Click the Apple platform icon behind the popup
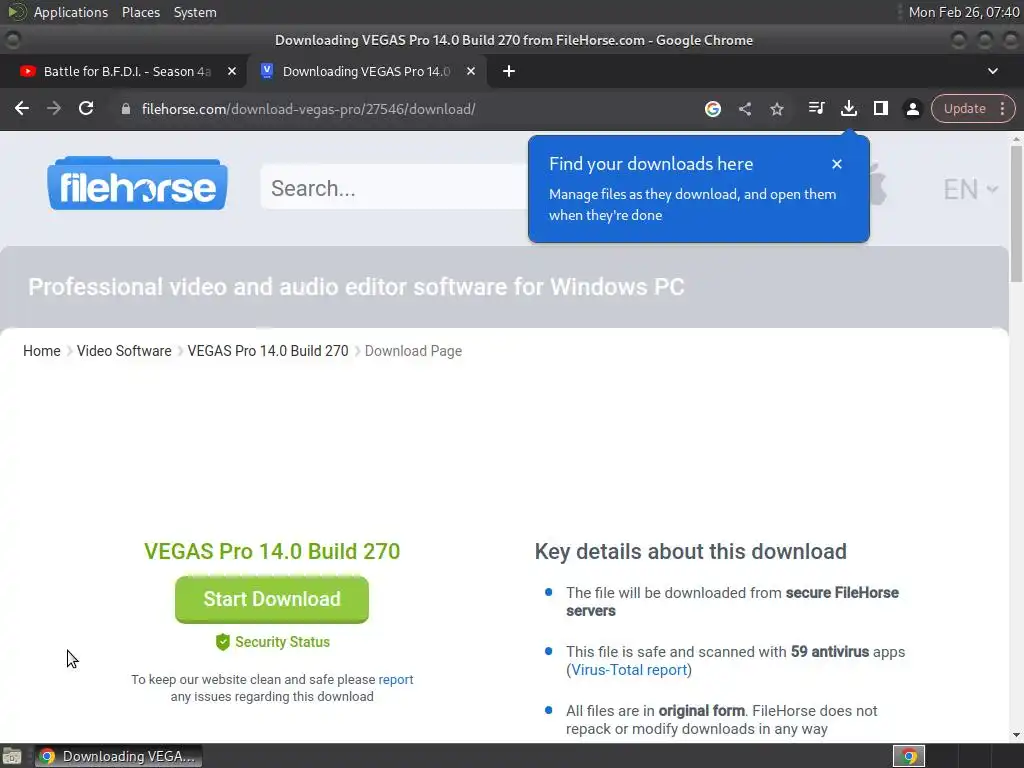Screen dimensions: 1024x768 coord(878,184)
